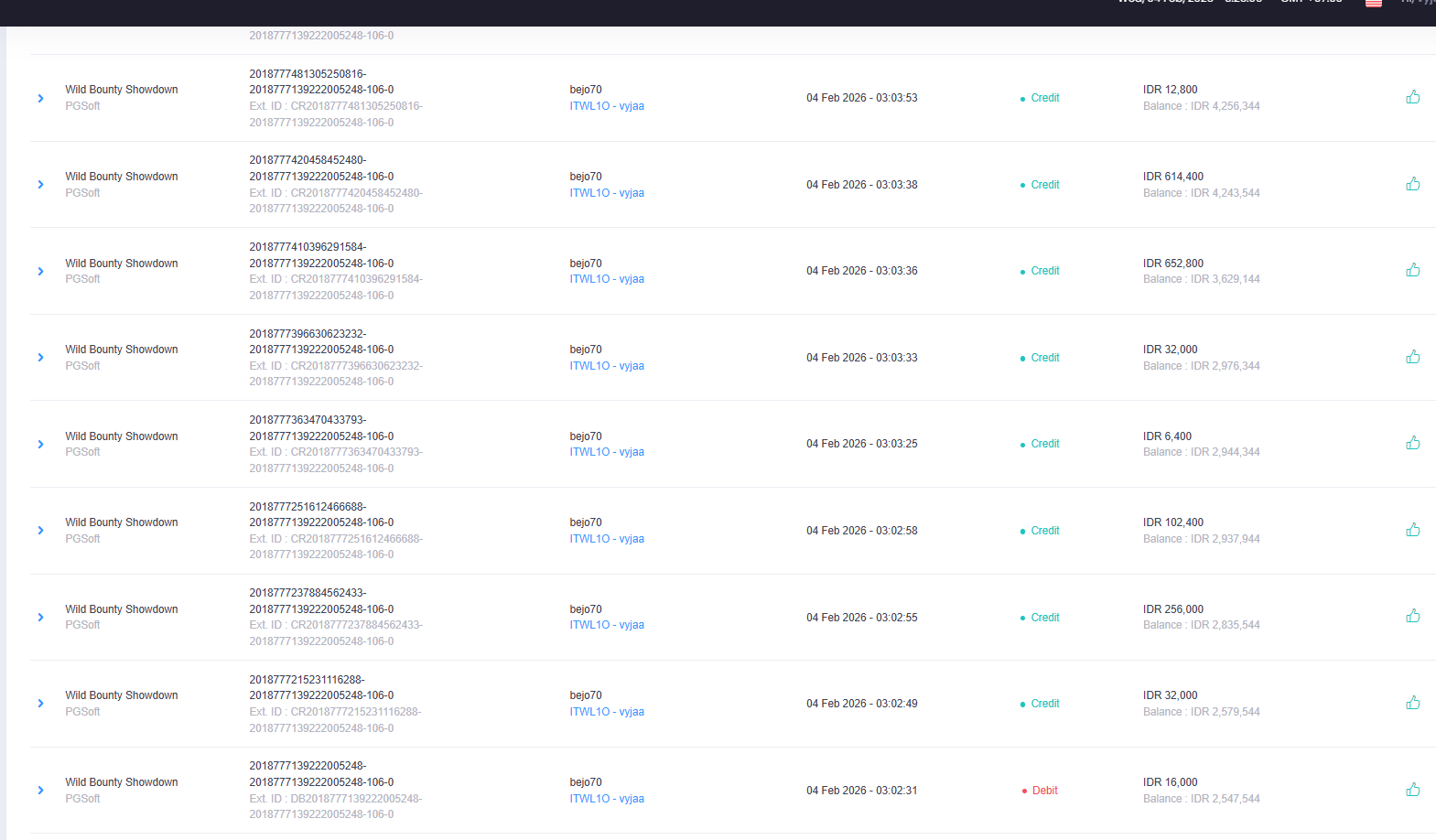The image size is (1436, 840).
Task: Select amount IDR 652,800
Action: pos(1173,264)
